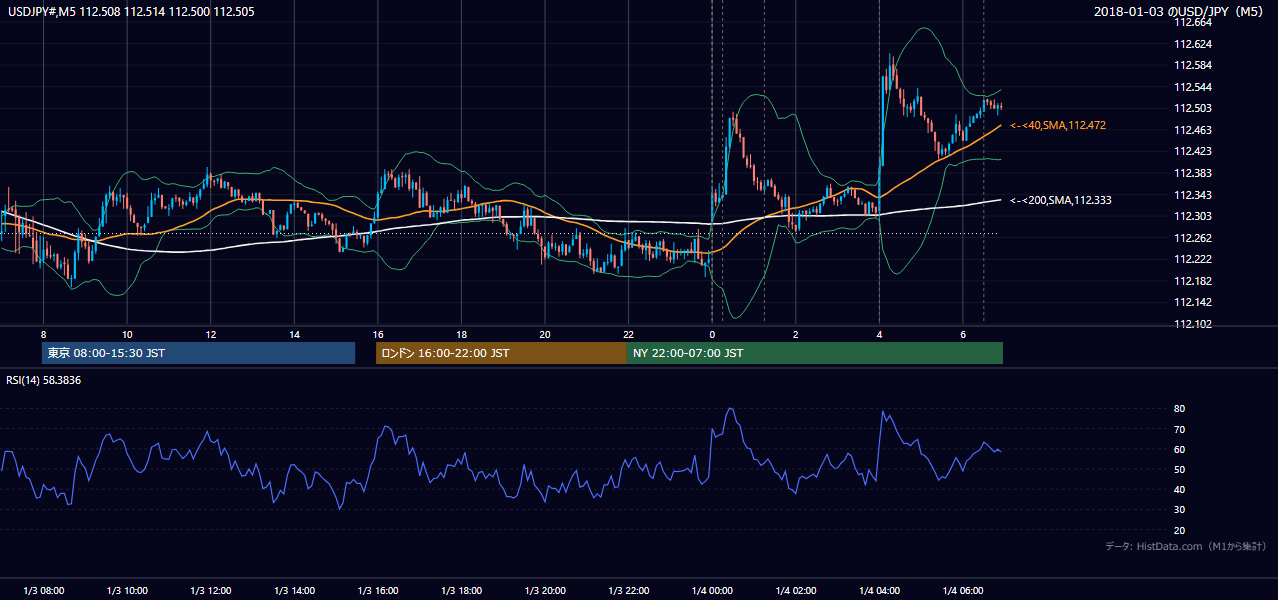Click the 112.303 price axis label
The width and height of the screenshot is (1278, 600).
(x=1192, y=217)
